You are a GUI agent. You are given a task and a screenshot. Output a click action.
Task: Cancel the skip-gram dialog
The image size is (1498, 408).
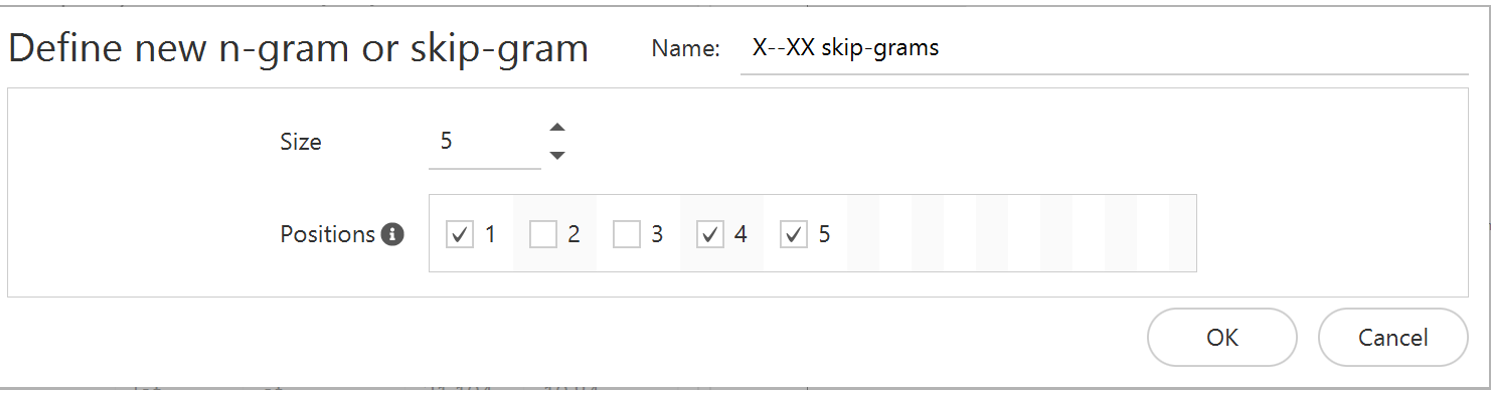1392,337
